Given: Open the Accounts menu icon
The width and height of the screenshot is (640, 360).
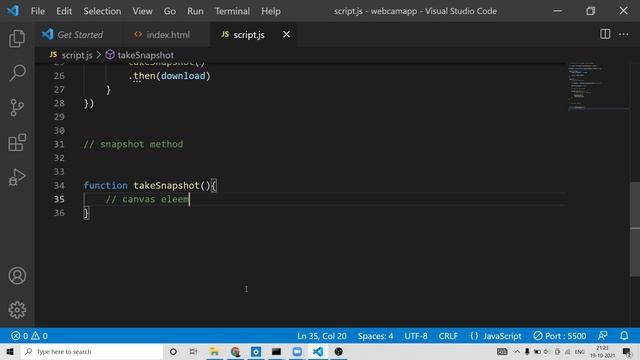Looking at the screenshot, I should (x=17, y=276).
